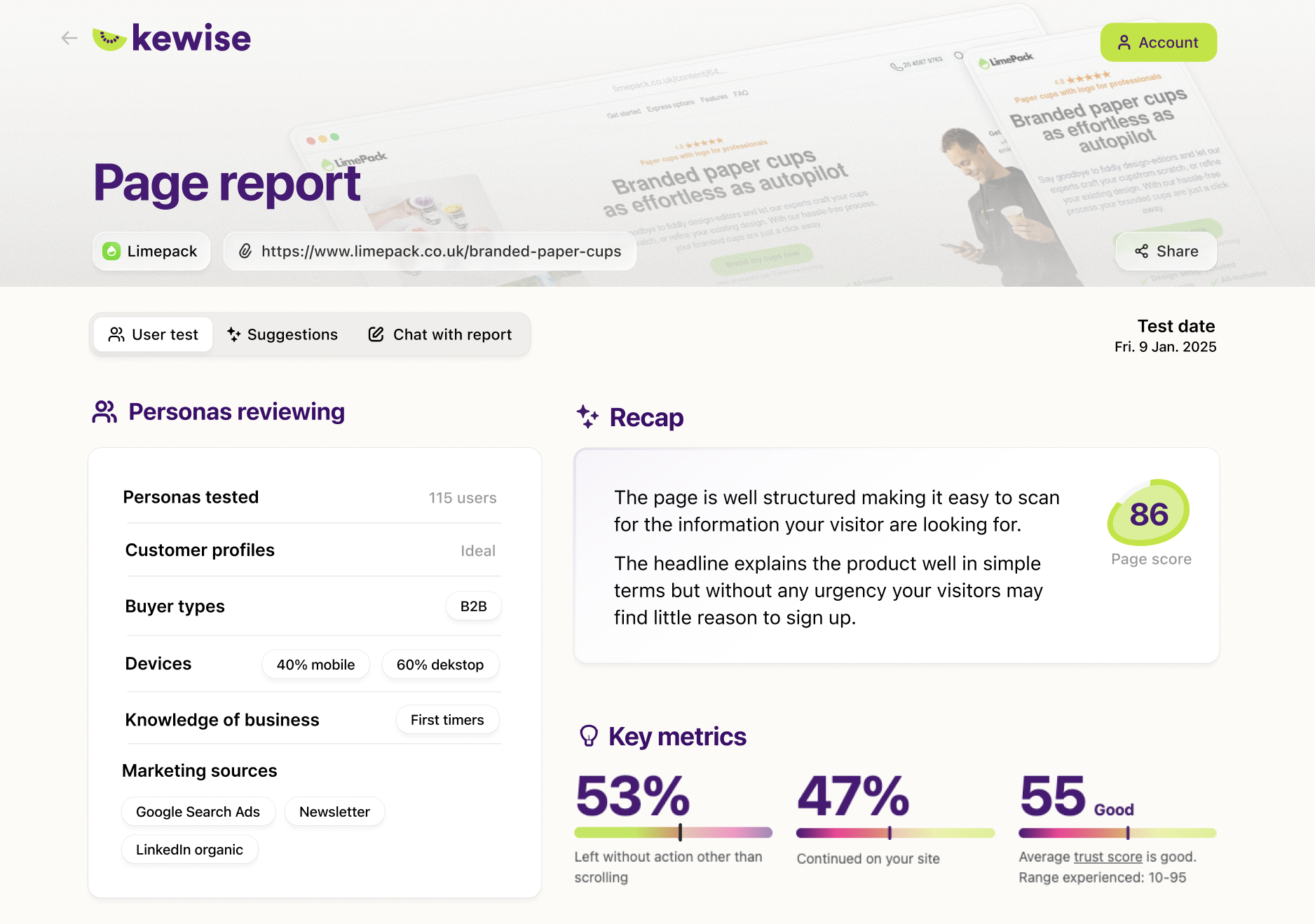
Task: Click the 53% bounce rate bar
Action: [673, 833]
